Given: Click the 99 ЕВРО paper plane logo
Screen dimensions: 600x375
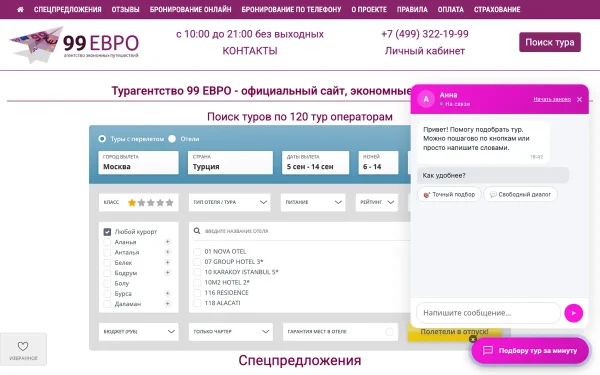Looking at the screenshot, I should [x=74, y=44].
